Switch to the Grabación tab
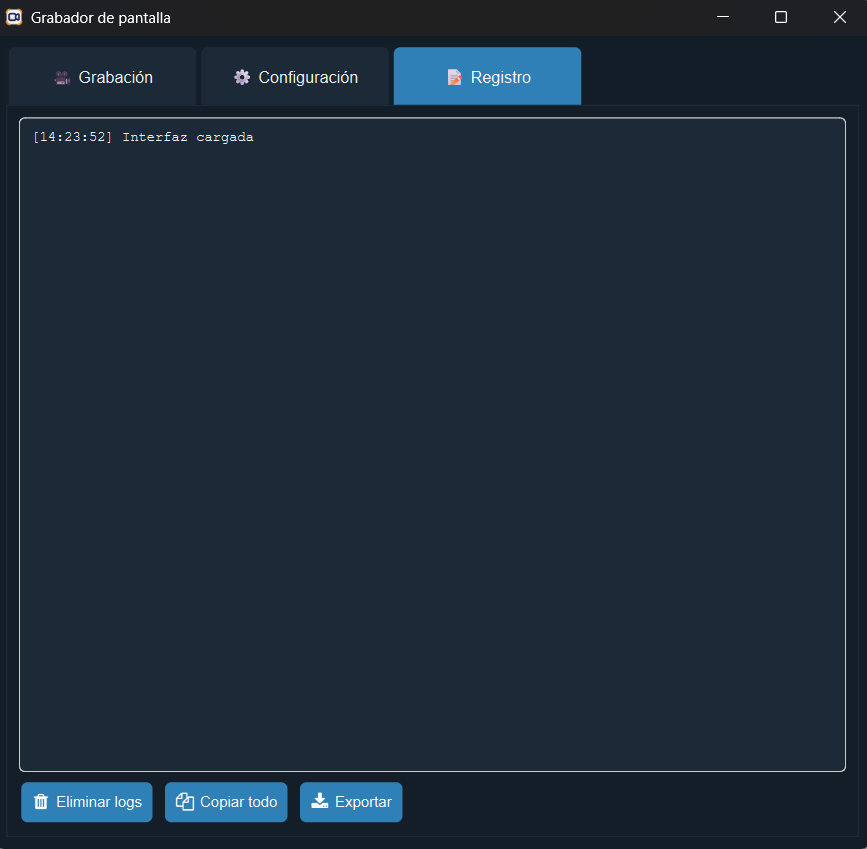The width and height of the screenshot is (867, 849). click(x=115, y=77)
